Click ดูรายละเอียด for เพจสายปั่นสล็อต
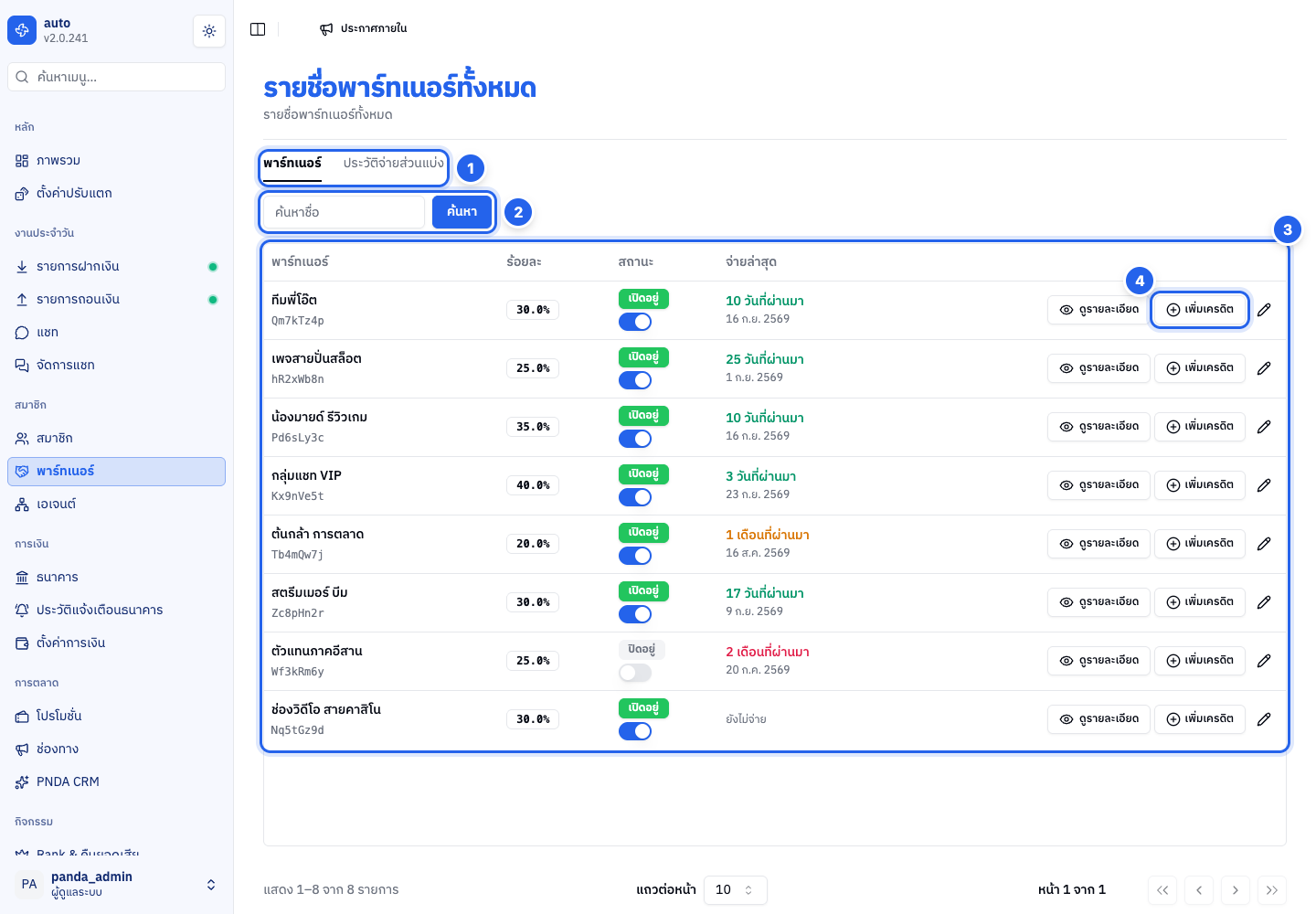Image resolution: width=1316 pixels, height=914 pixels. (x=1099, y=368)
